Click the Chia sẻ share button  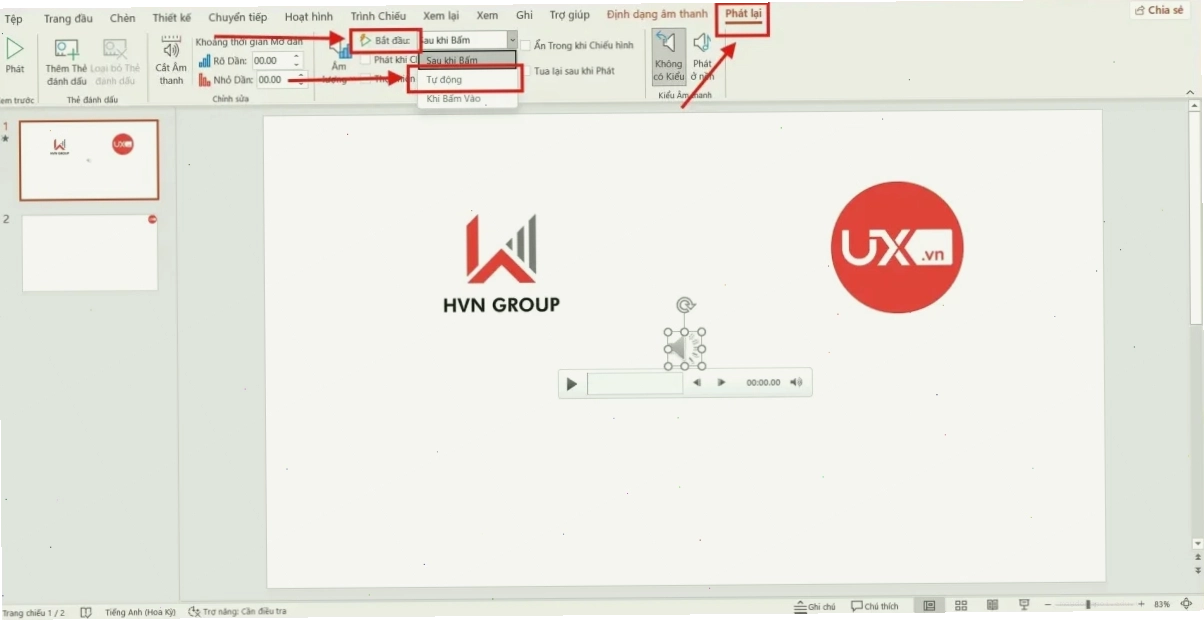[x=1158, y=10]
